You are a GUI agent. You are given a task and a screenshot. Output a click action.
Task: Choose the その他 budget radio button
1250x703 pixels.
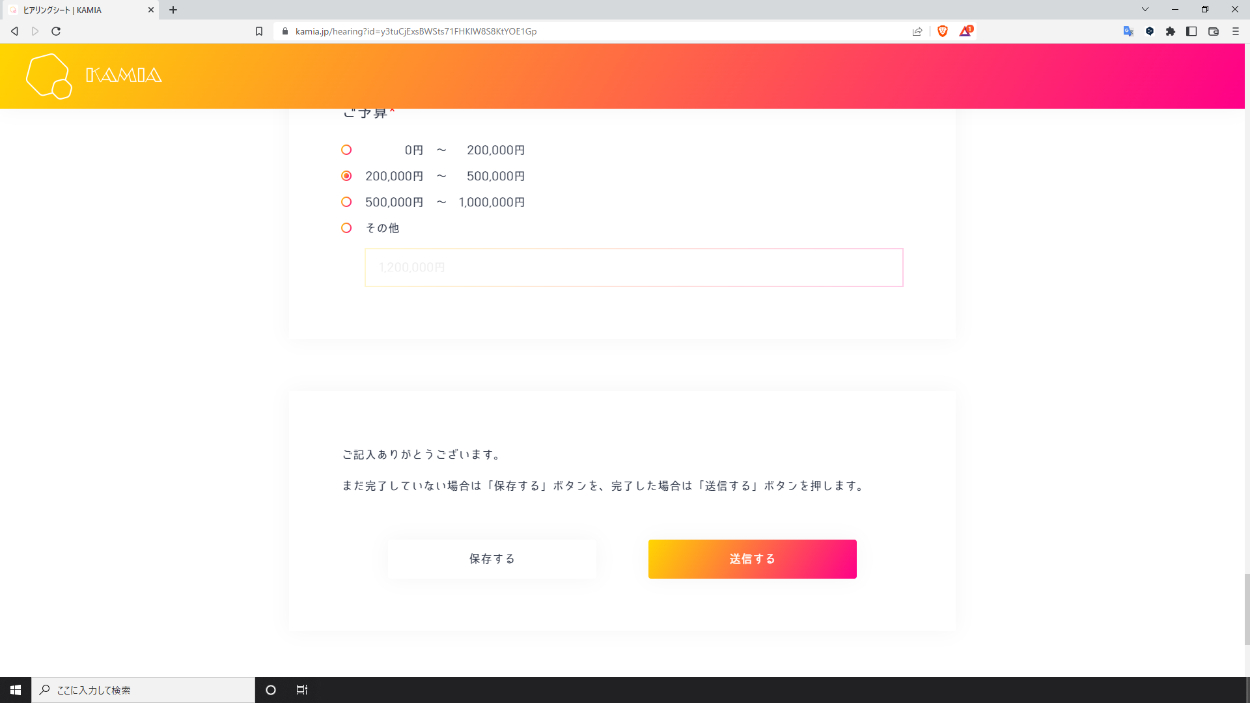coord(347,228)
